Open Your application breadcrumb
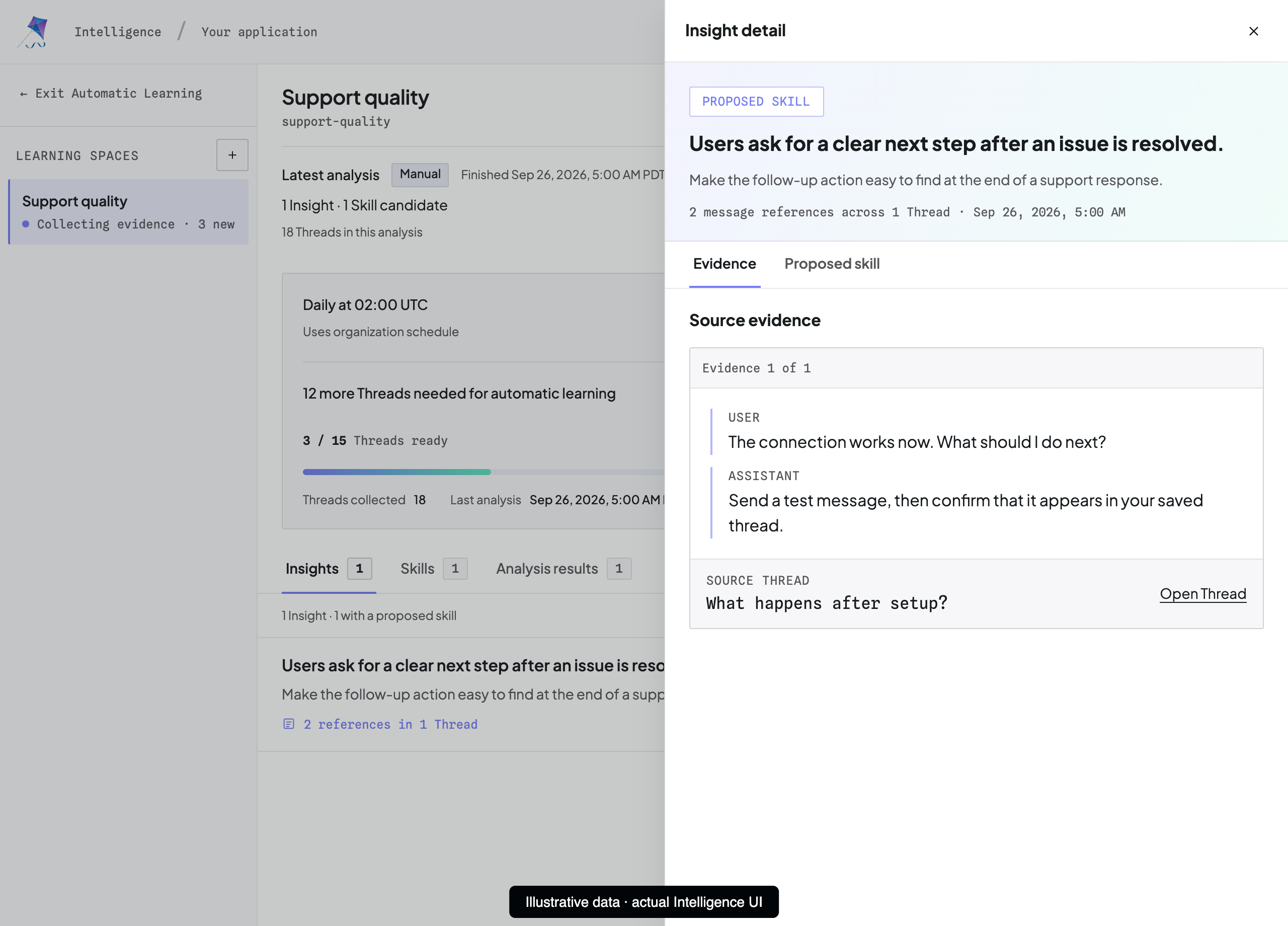Viewport: 1288px width, 926px height. click(259, 32)
